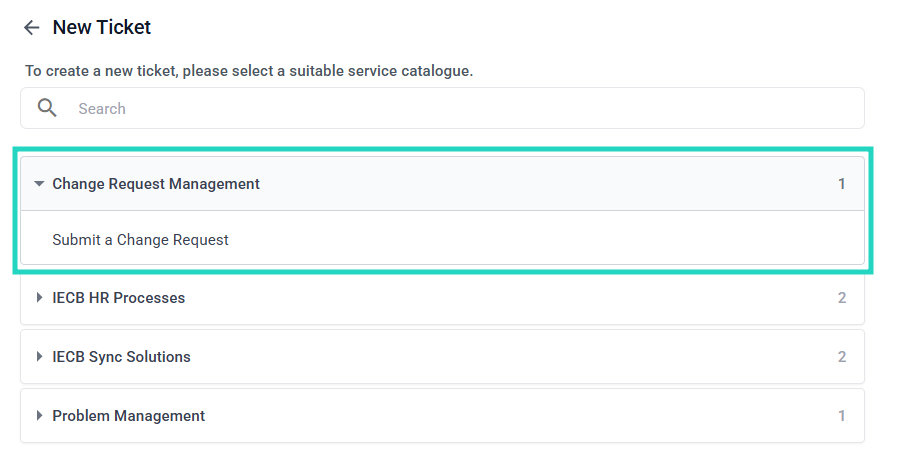
Task: Click the back arrow beside New Ticket
Action: [x=32, y=28]
